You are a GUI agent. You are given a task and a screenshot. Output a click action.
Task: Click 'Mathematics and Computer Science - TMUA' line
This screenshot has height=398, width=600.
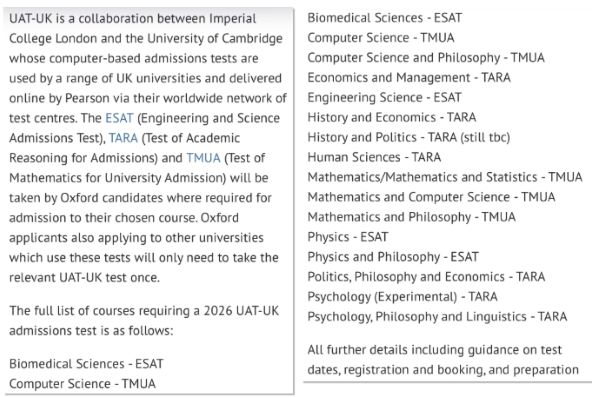[x=432, y=197]
